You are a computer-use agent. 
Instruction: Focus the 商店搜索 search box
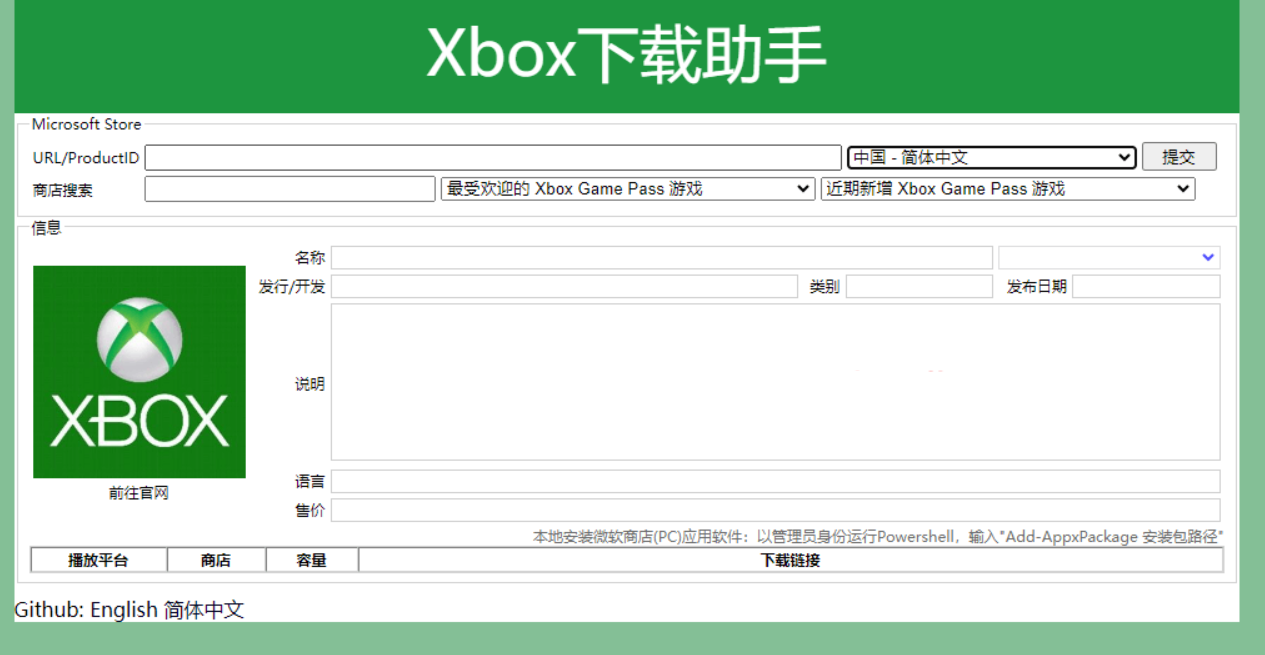click(290, 189)
